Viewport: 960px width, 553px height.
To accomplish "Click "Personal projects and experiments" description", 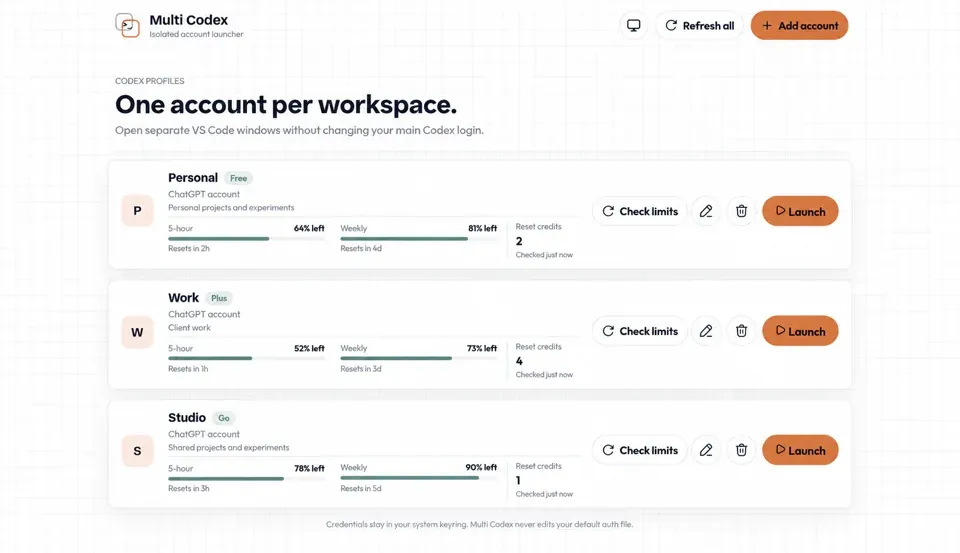I will (x=231, y=208).
